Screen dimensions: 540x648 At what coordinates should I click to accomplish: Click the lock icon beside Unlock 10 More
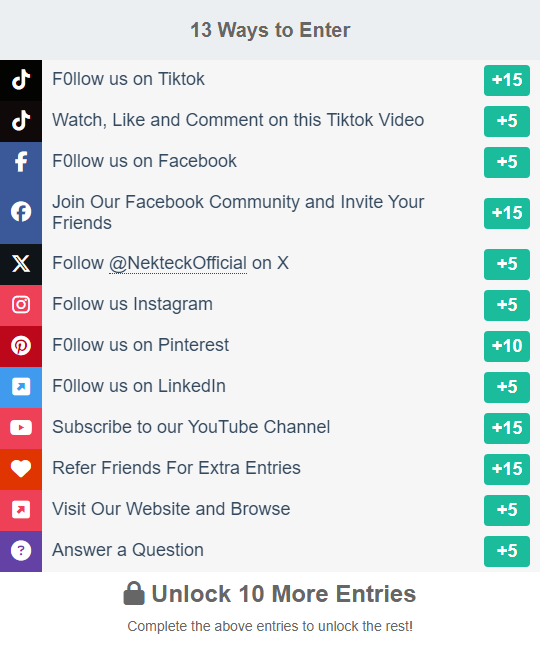tap(134, 593)
